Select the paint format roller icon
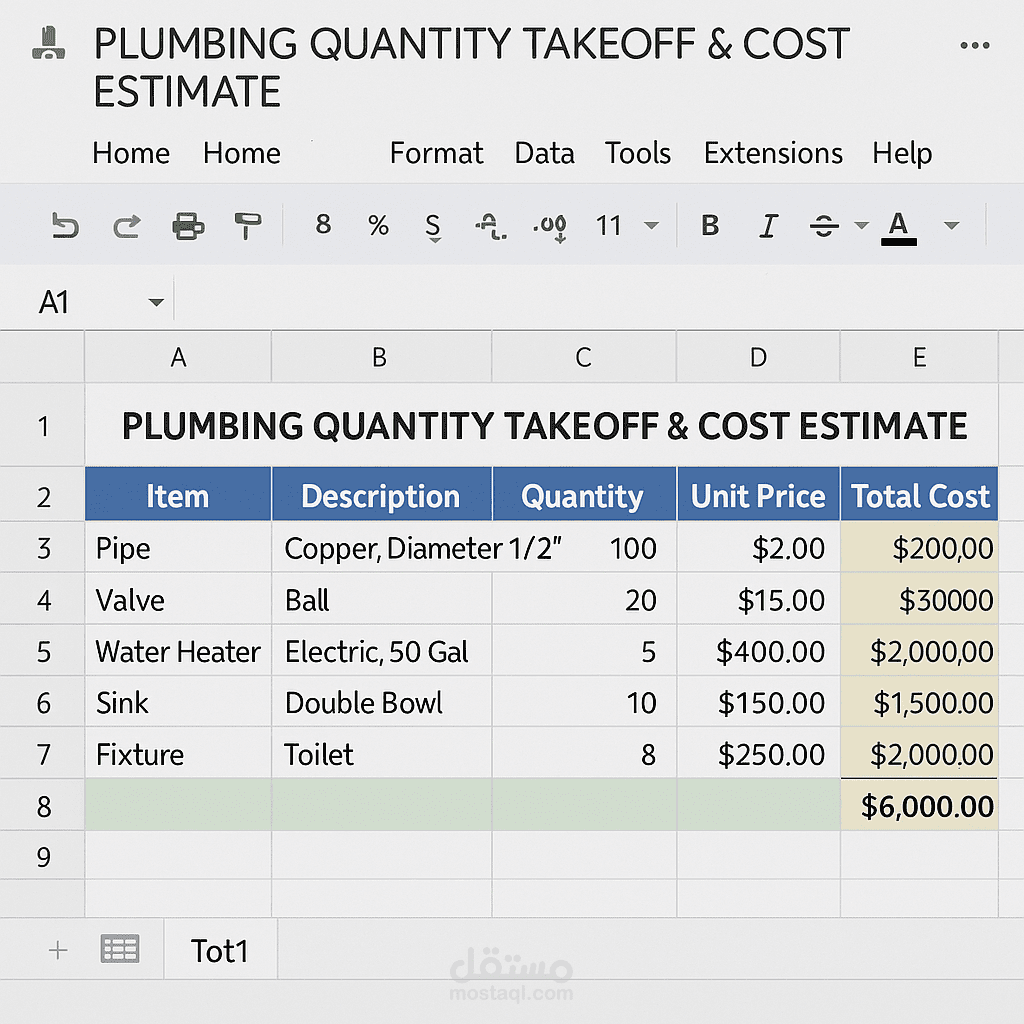 248,226
